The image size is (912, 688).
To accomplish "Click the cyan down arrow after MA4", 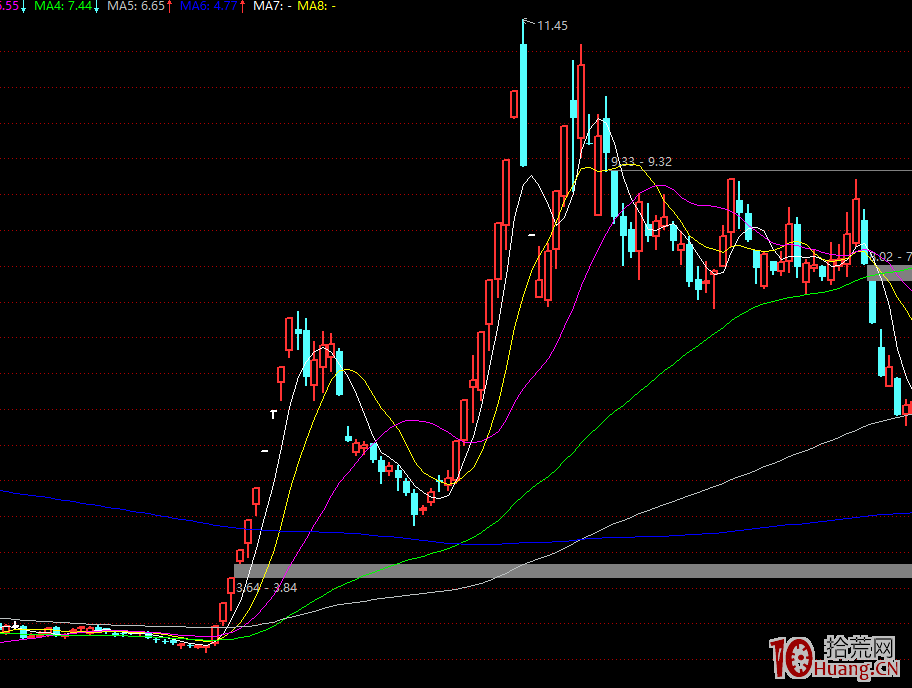I will point(96,6).
